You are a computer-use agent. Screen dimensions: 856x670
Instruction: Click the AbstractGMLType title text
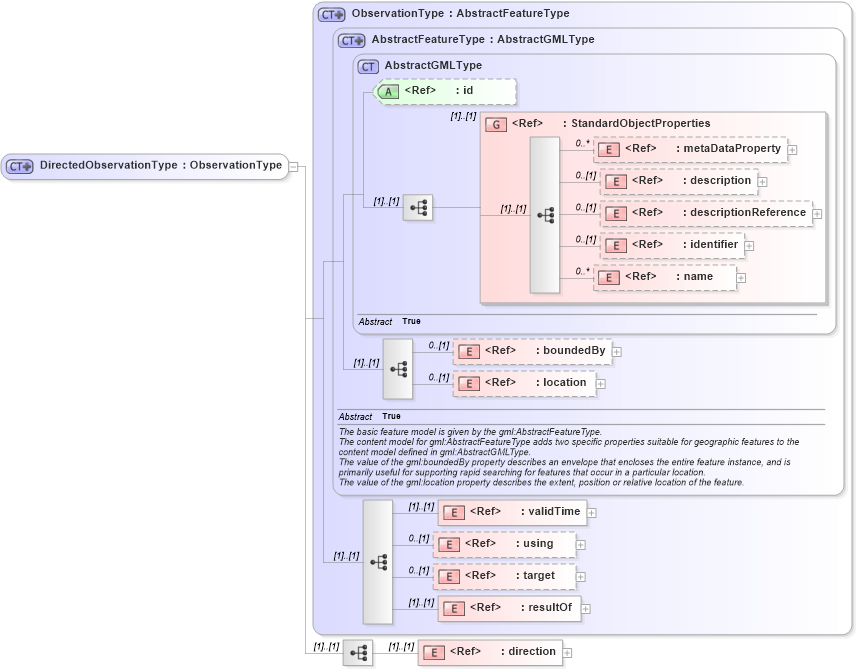[433, 65]
